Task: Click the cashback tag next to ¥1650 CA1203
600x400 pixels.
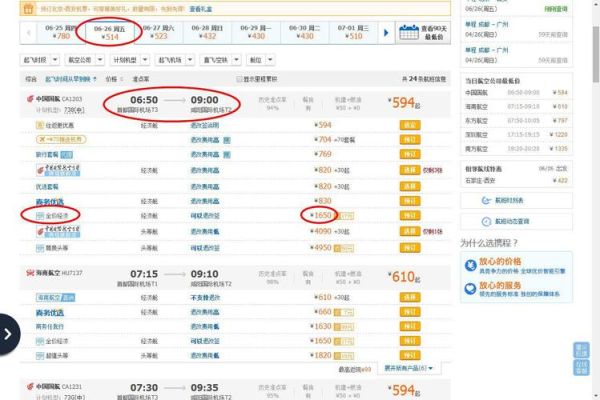Action: [346, 216]
